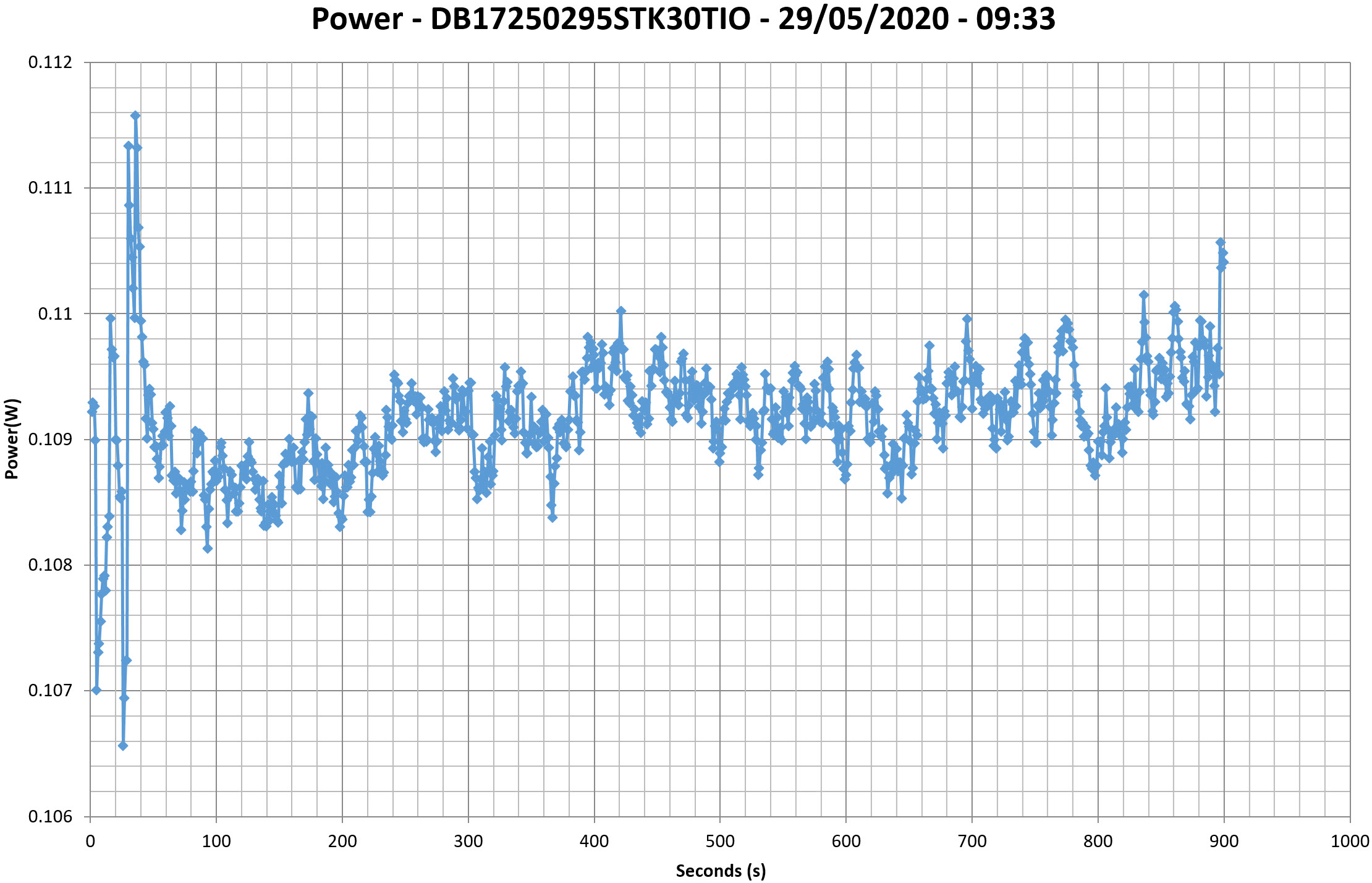Image resolution: width=1372 pixels, height=883 pixels.
Task: Click the 0.111 y-axis label
Action: [x=50, y=188]
